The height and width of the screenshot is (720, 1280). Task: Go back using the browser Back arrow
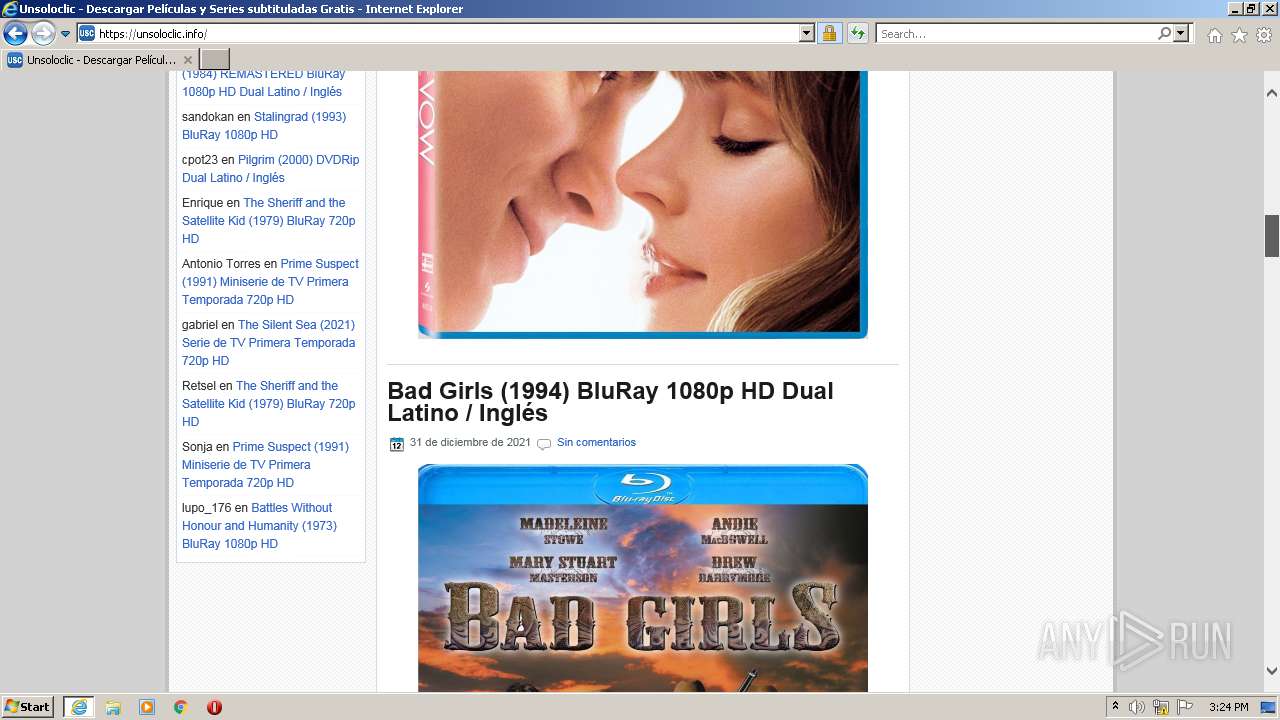[15, 34]
